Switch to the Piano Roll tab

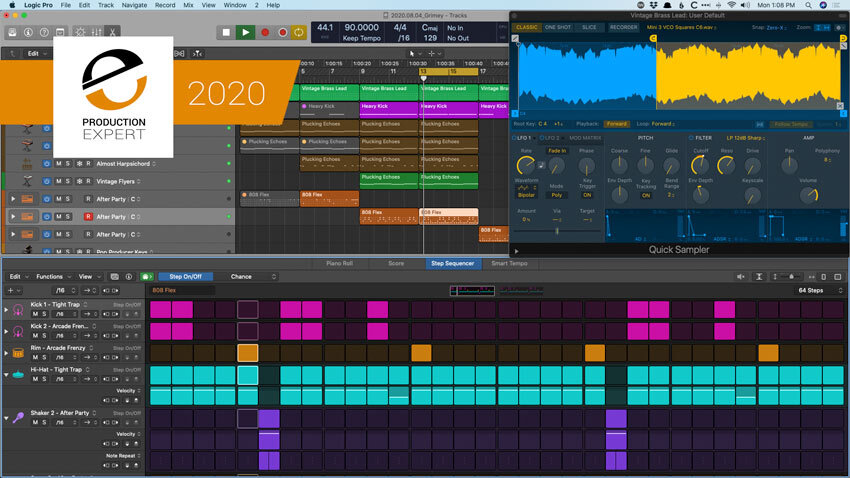pyautogui.click(x=339, y=263)
